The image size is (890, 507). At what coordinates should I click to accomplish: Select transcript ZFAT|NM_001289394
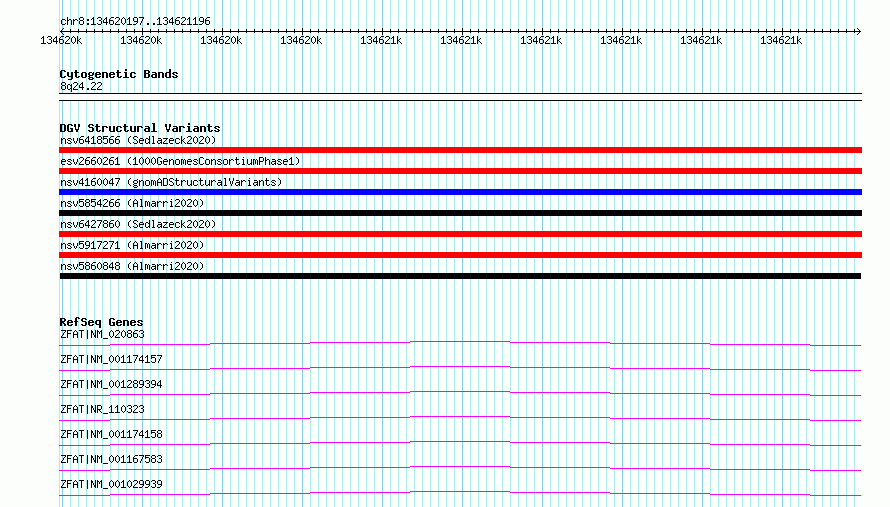(111, 384)
